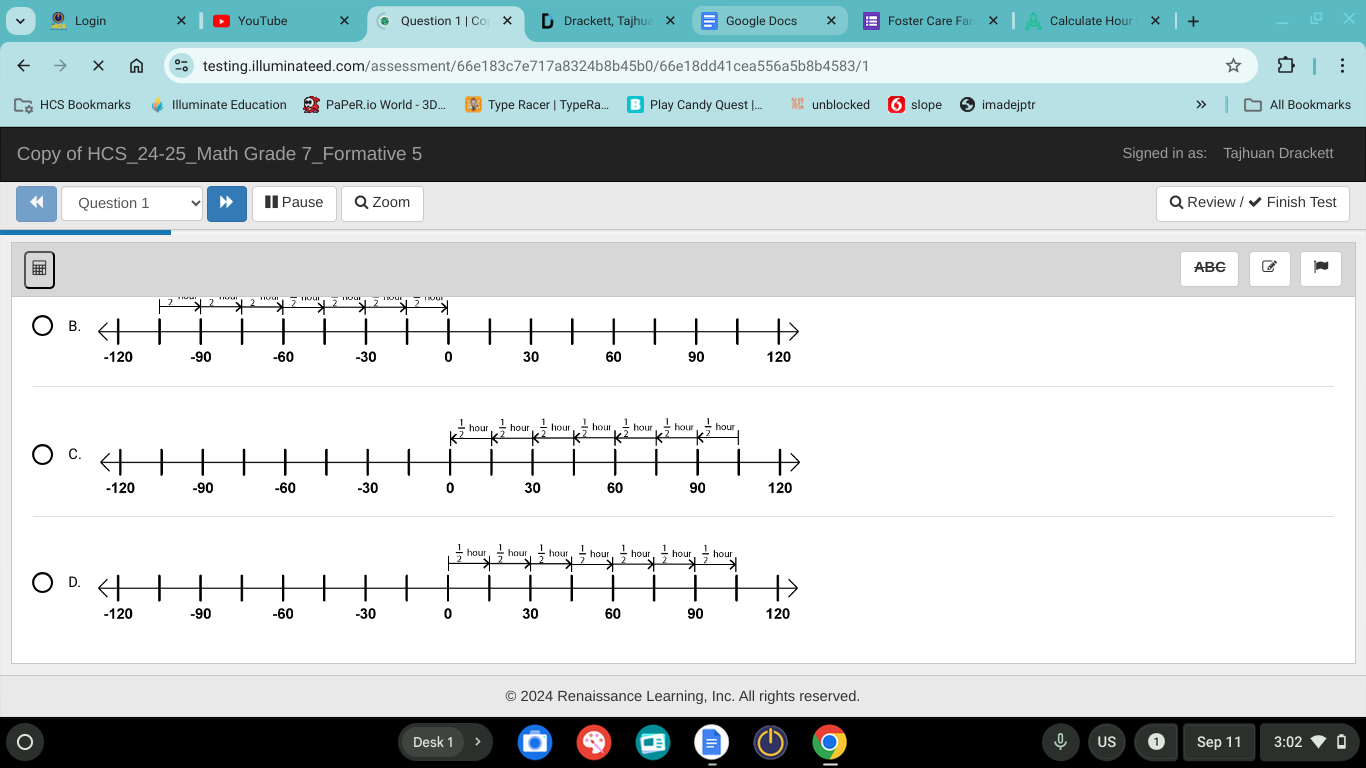
Task: Open the notification count badge
Action: 1156,742
